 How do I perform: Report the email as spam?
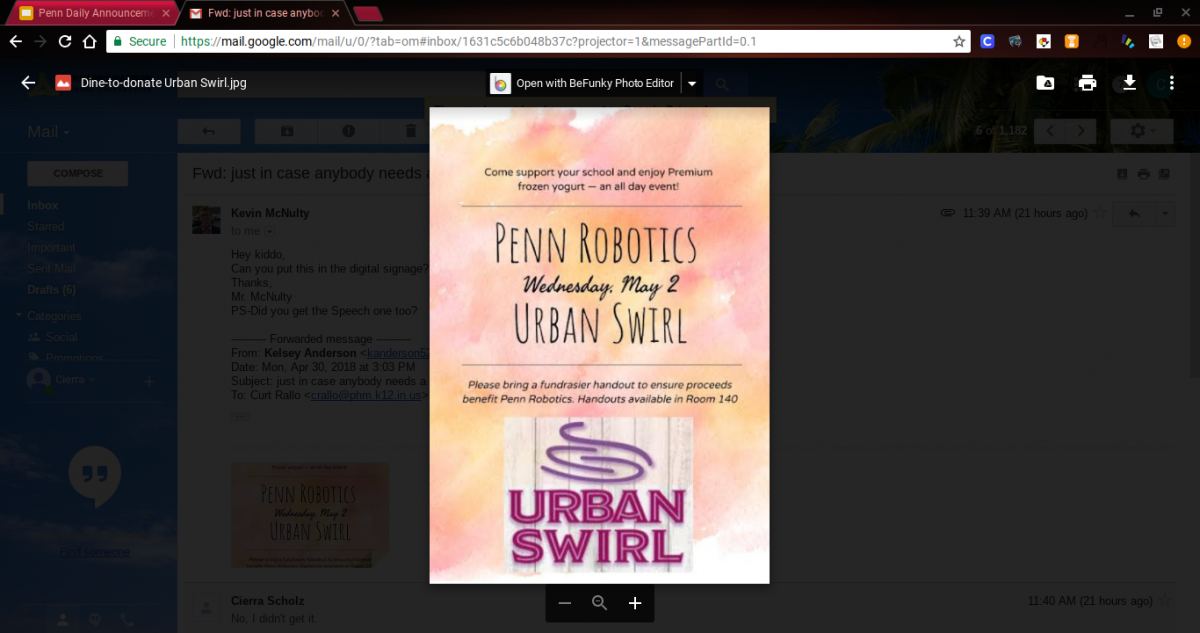348,131
